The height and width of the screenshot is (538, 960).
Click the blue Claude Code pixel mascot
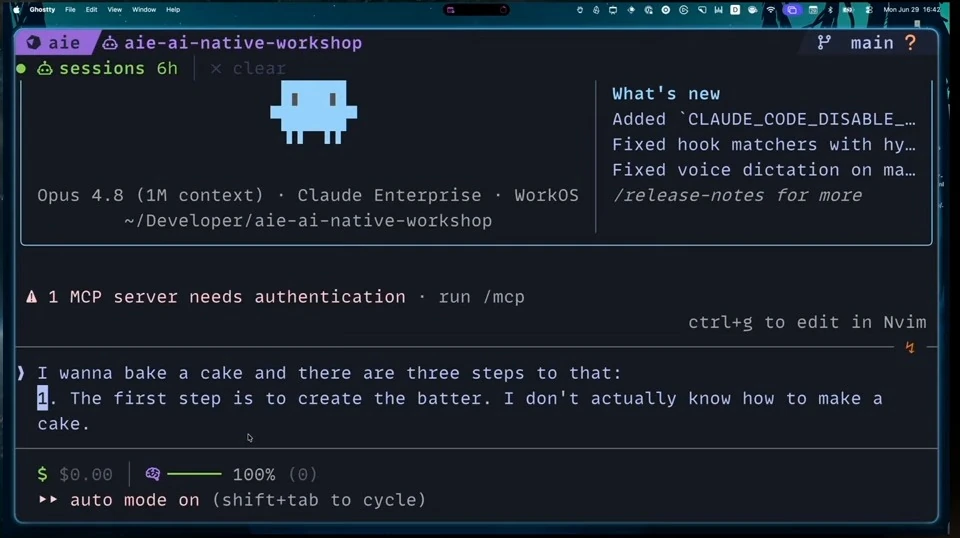[x=313, y=112]
